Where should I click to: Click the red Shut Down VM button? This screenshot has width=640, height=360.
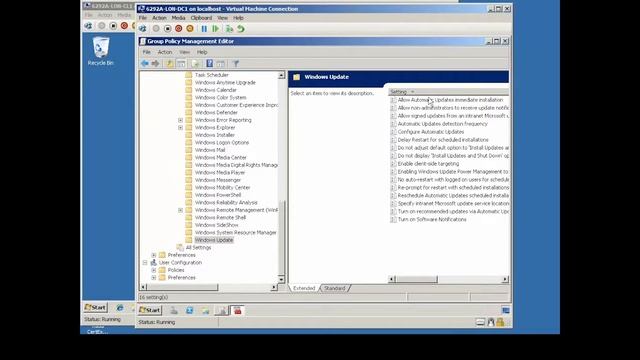179,29
